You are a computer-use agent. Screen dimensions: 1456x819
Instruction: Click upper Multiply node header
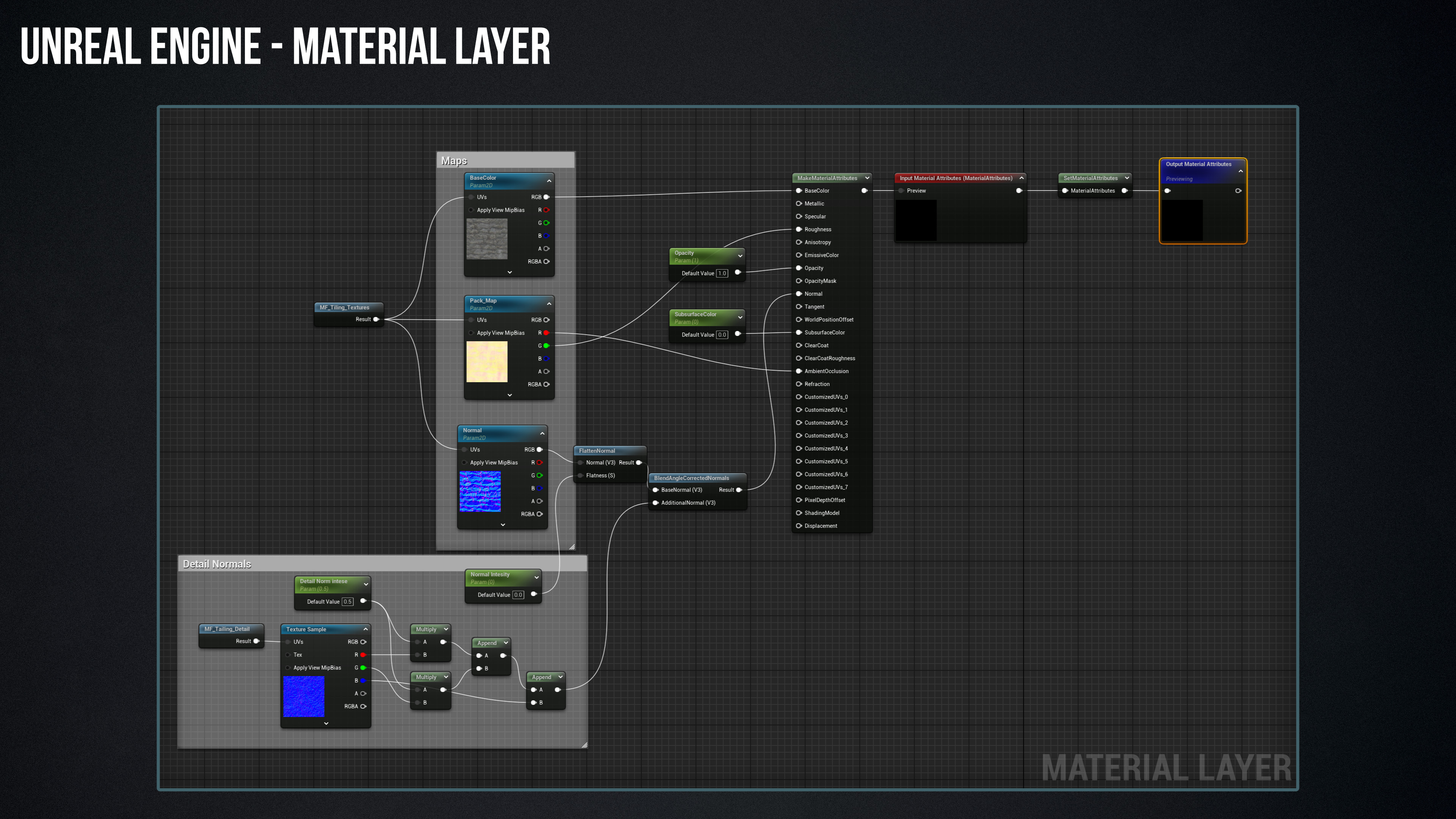(x=430, y=629)
